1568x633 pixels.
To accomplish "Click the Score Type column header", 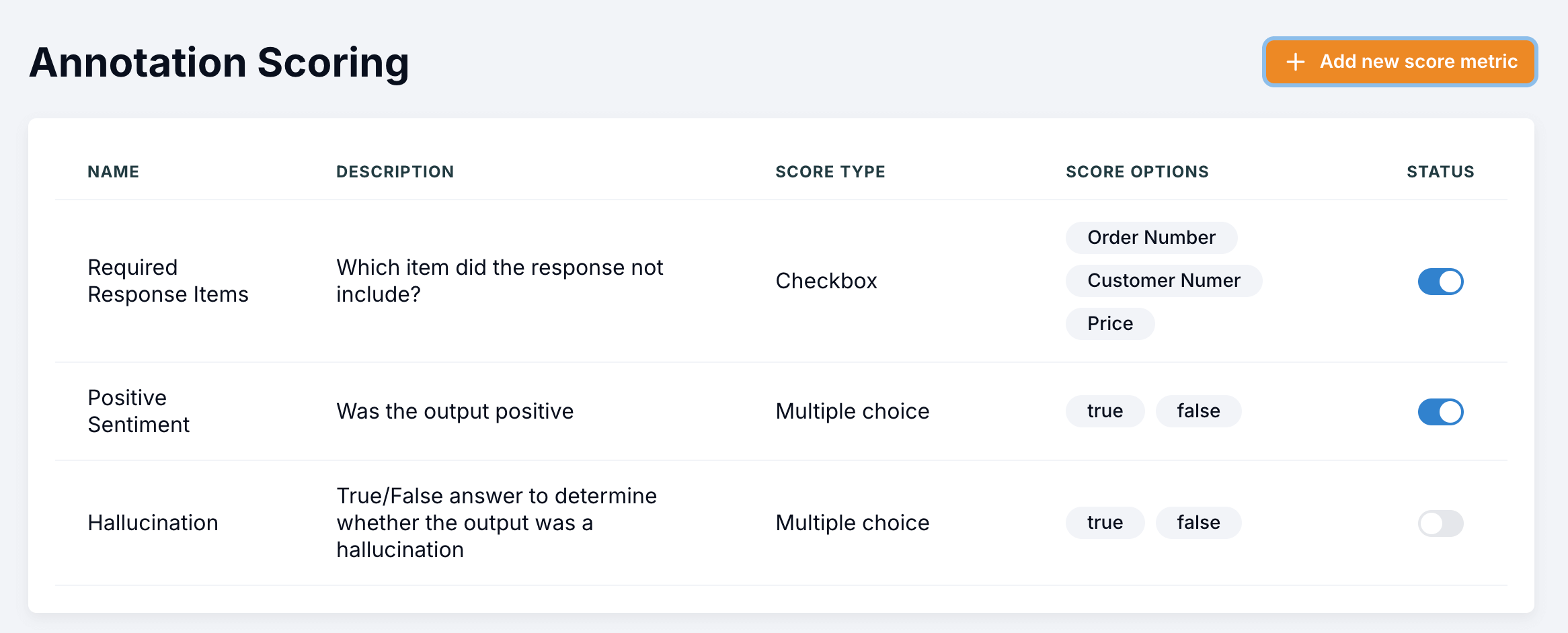I will tap(830, 172).
